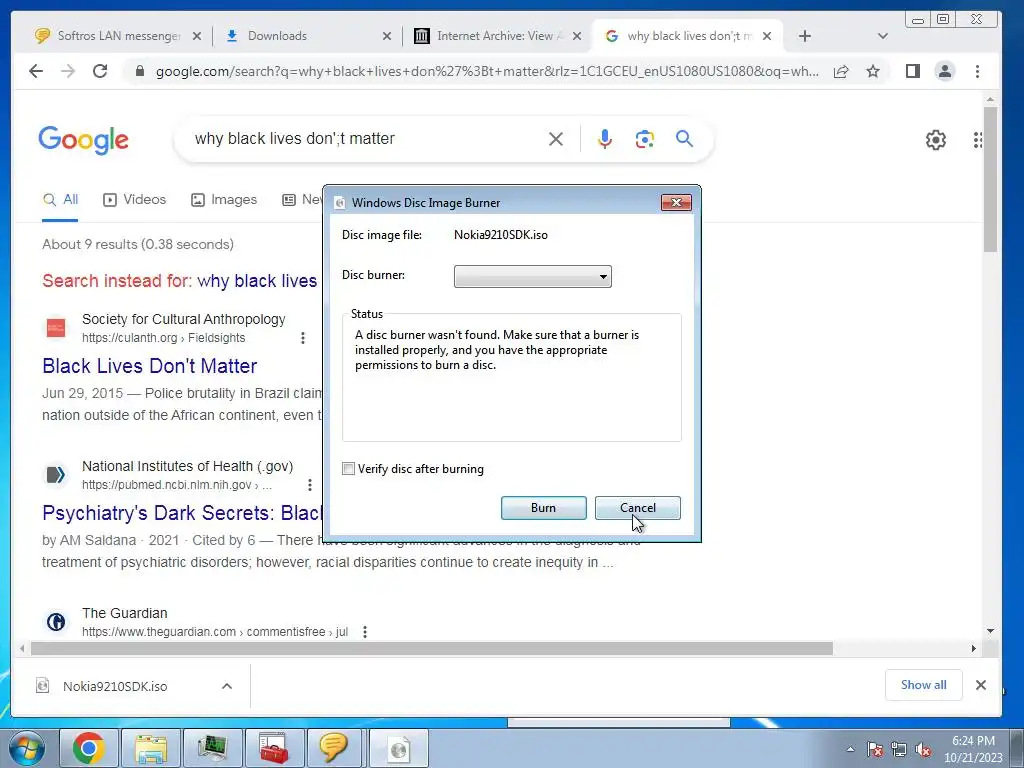Clear the Google search box with X
Image resolution: width=1024 pixels, height=768 pixels.
[556, 139]
